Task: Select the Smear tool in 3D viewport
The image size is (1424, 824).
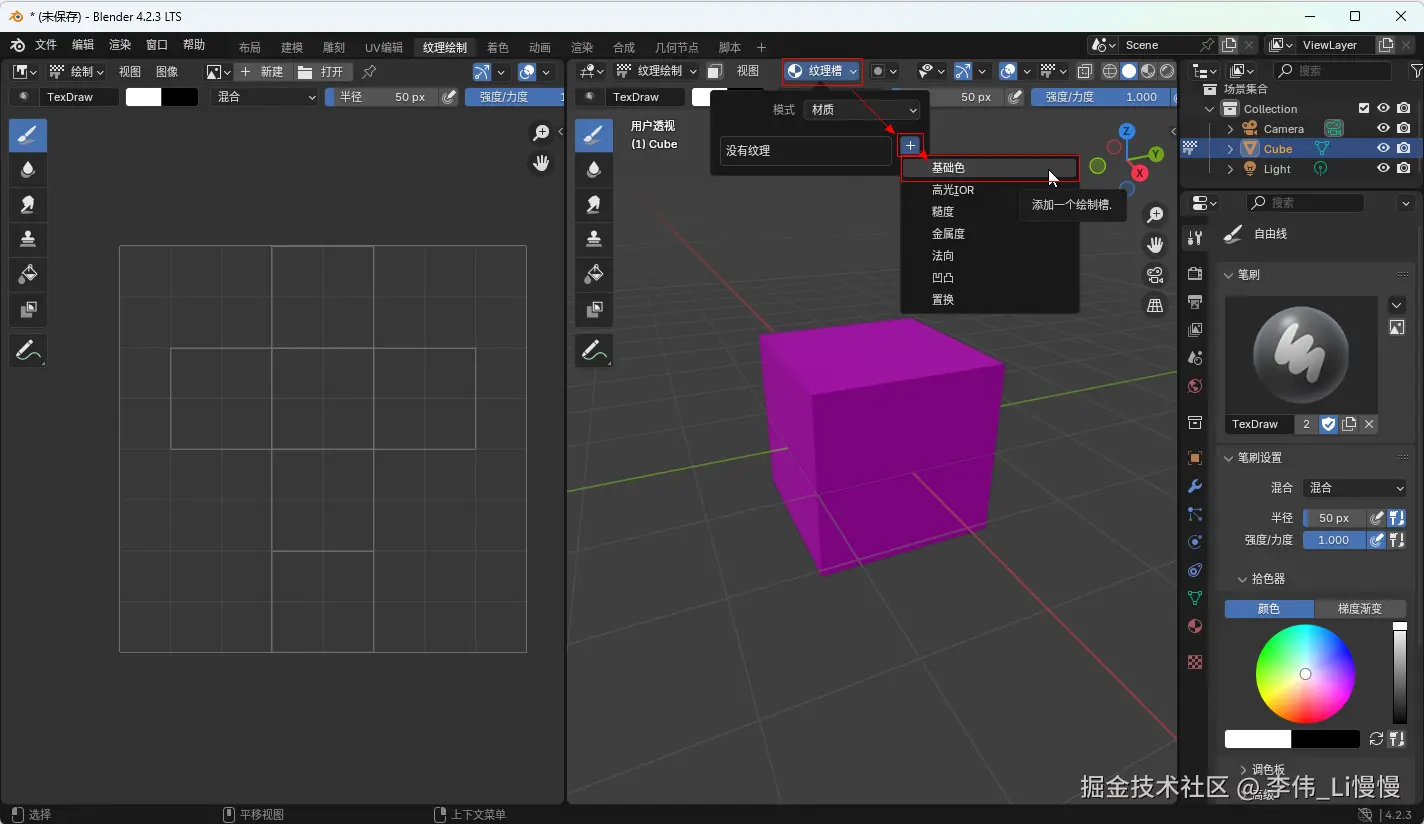Action: click(x=594, y=204)
